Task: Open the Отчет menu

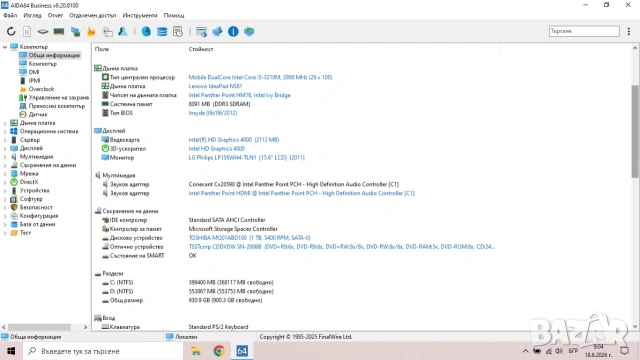Action: [55, 16]
